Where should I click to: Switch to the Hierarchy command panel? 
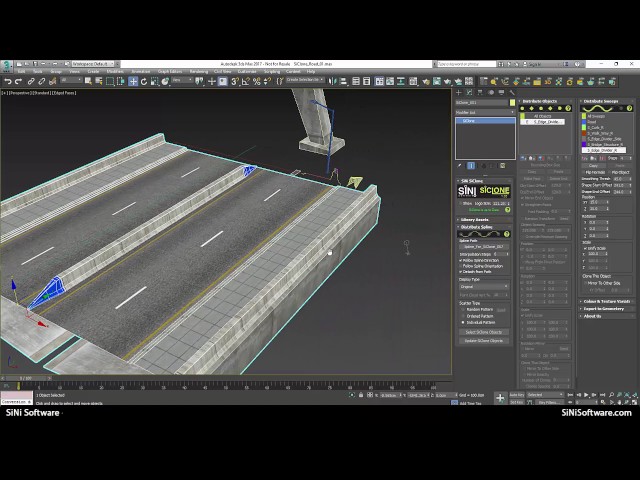tap(480, 93)
